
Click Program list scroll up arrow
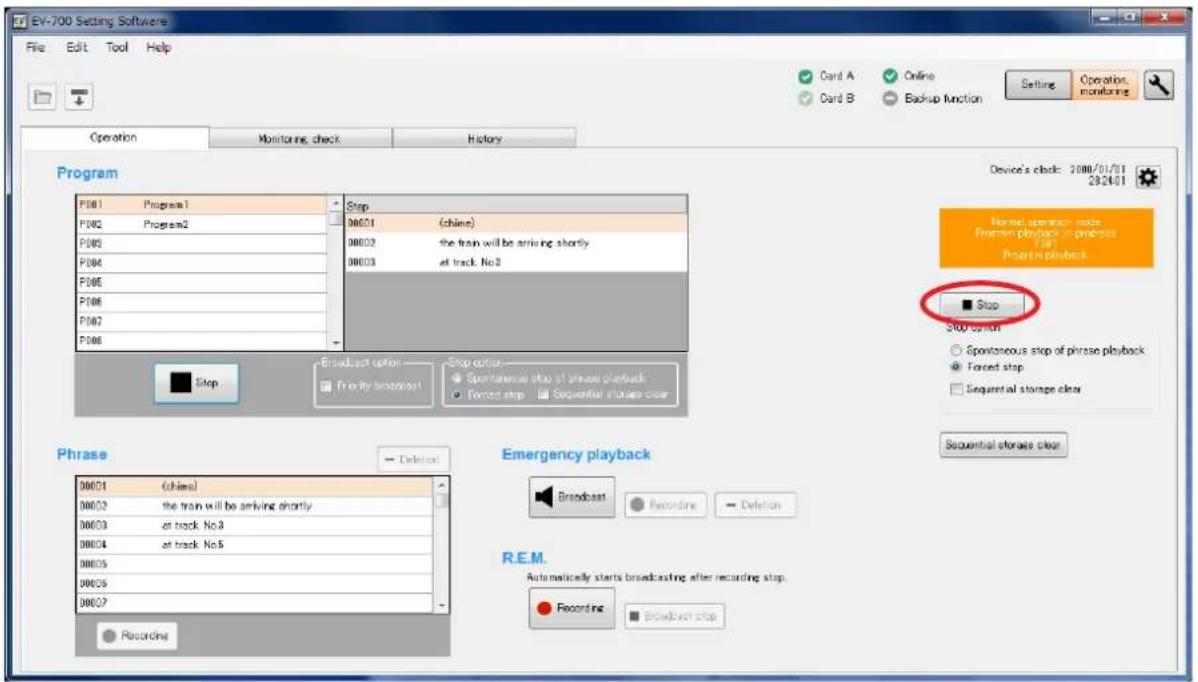[x=335, y=204]
